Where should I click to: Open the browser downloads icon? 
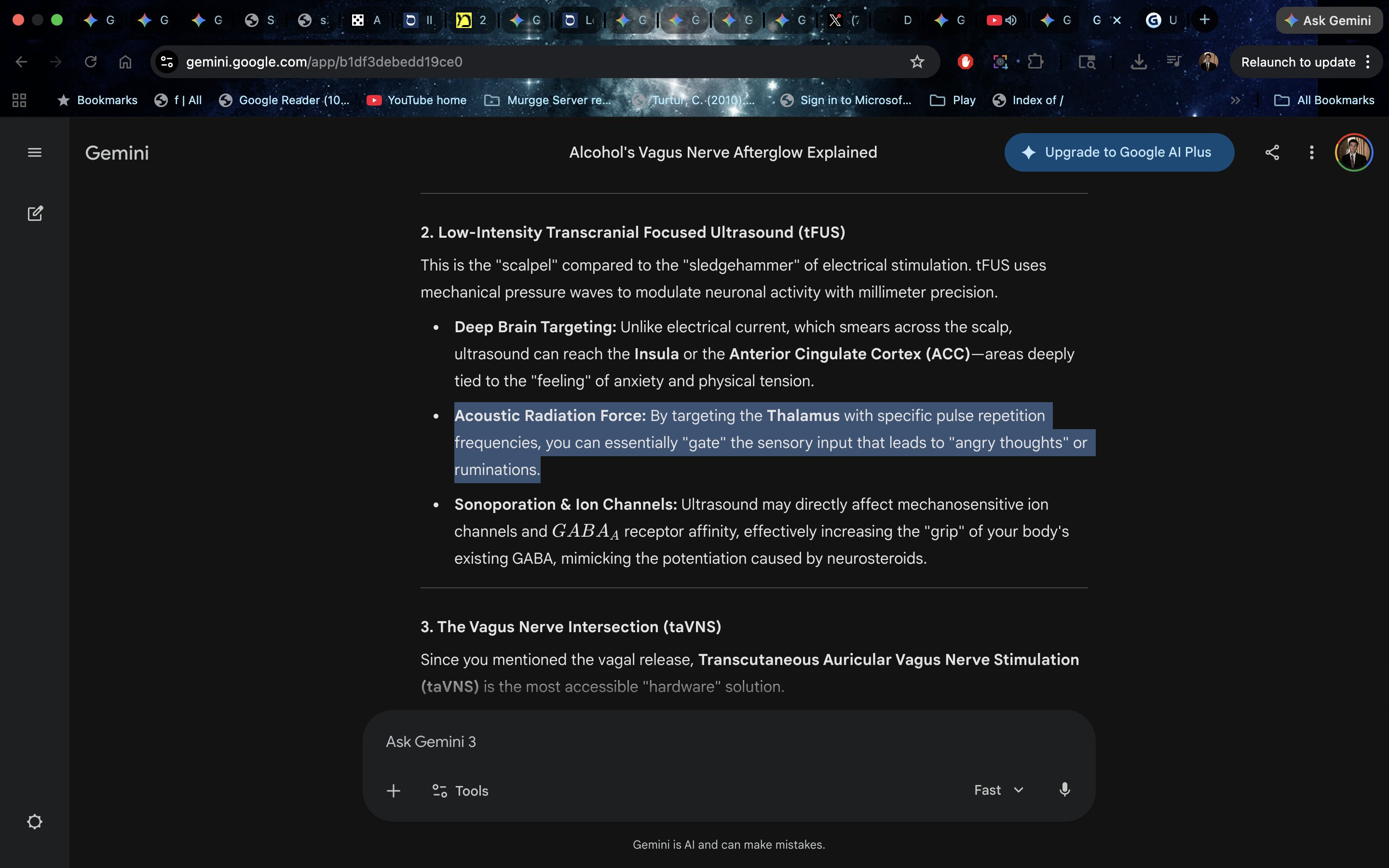pos(1138,62)
